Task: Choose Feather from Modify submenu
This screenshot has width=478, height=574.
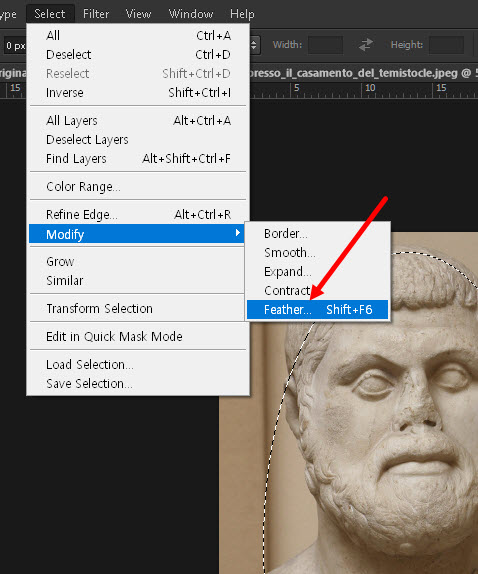Action: (317, 310)
